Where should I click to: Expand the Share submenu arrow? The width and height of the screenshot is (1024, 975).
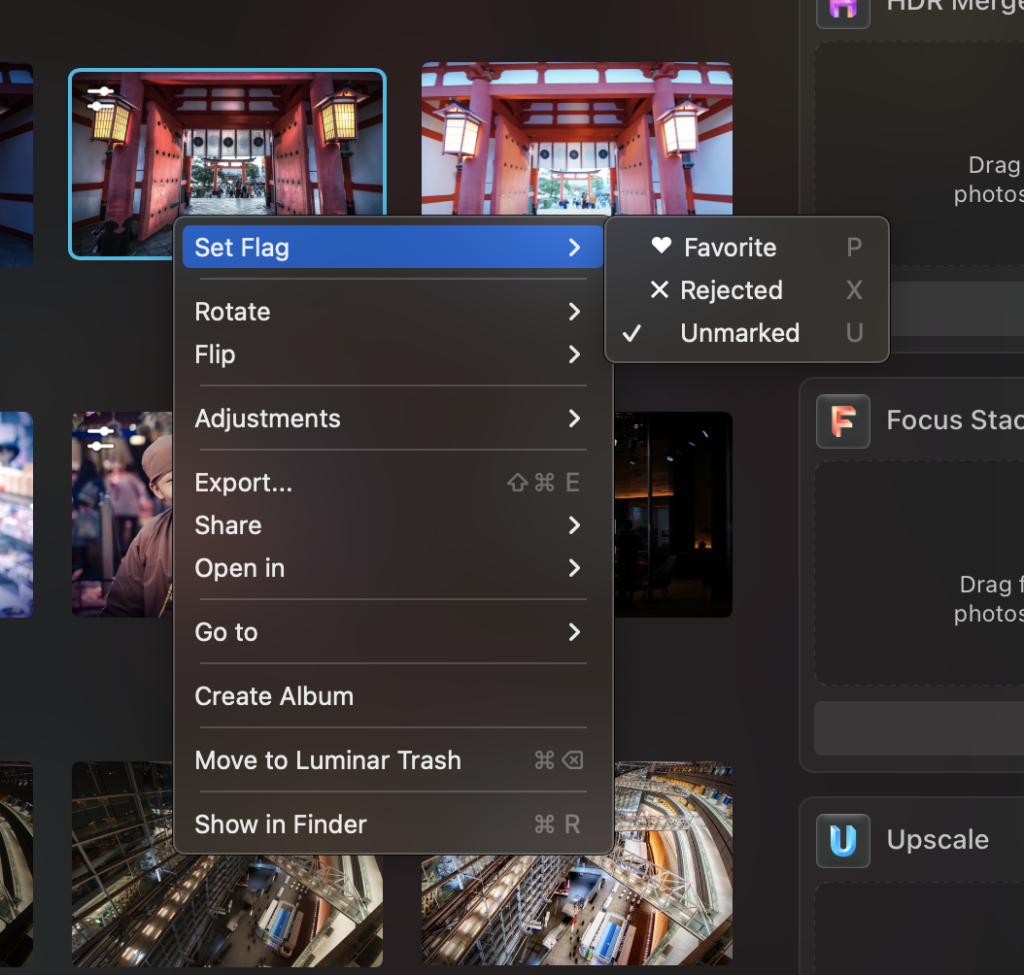coord(574,525)
